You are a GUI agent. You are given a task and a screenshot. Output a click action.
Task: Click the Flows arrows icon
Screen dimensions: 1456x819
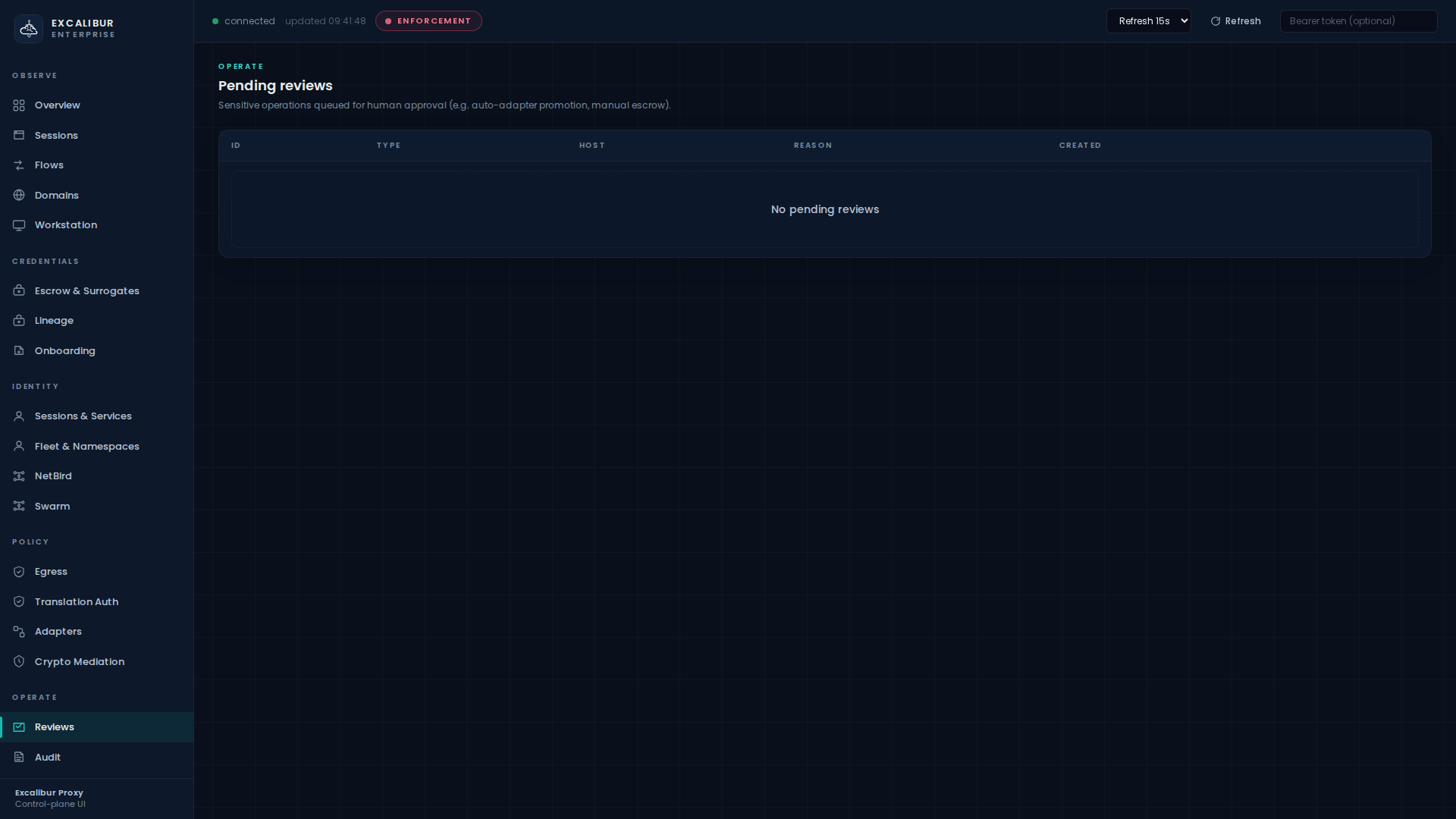tap(19, 165)
